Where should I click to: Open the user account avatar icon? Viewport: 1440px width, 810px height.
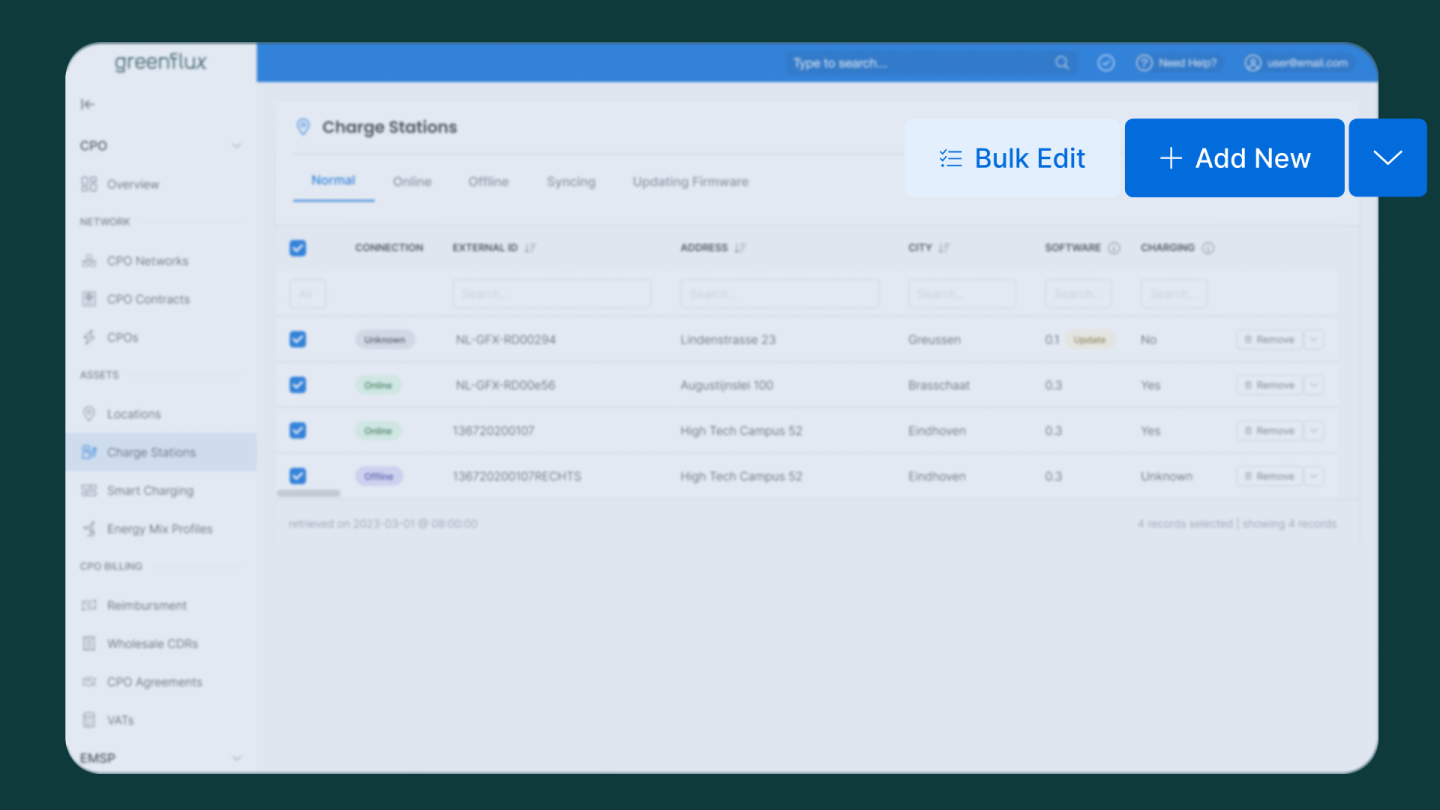(x=1253, y=63)
